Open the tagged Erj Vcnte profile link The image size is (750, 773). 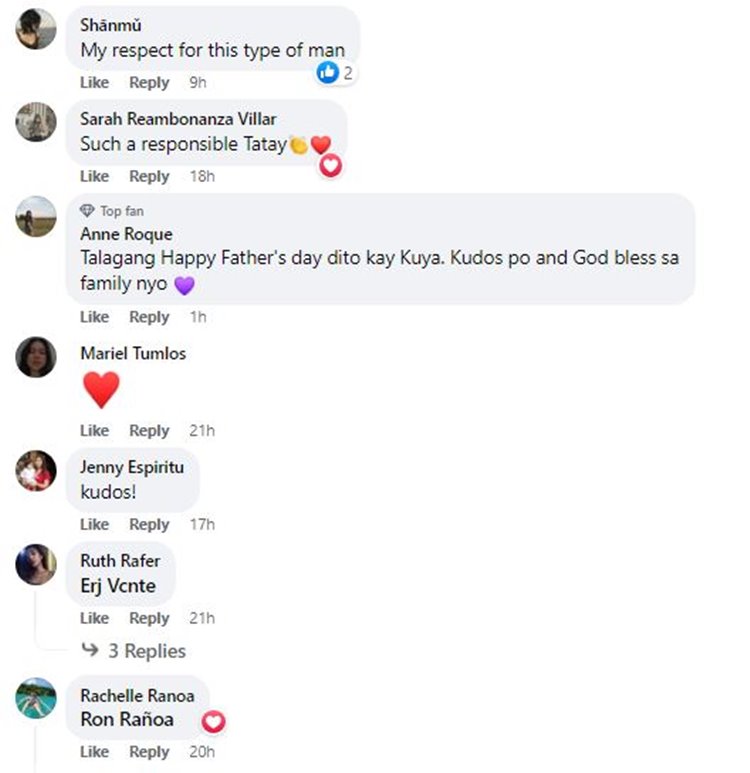118,586
